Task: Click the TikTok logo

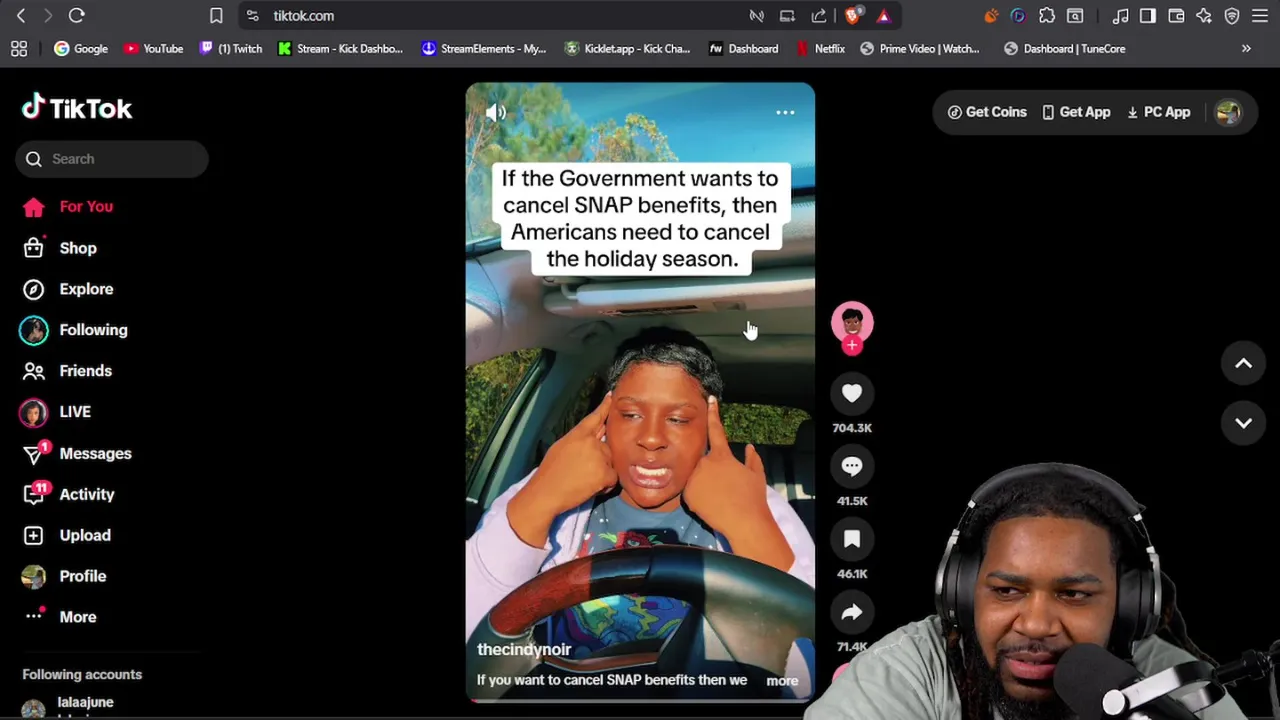Action: click(77, 108)
